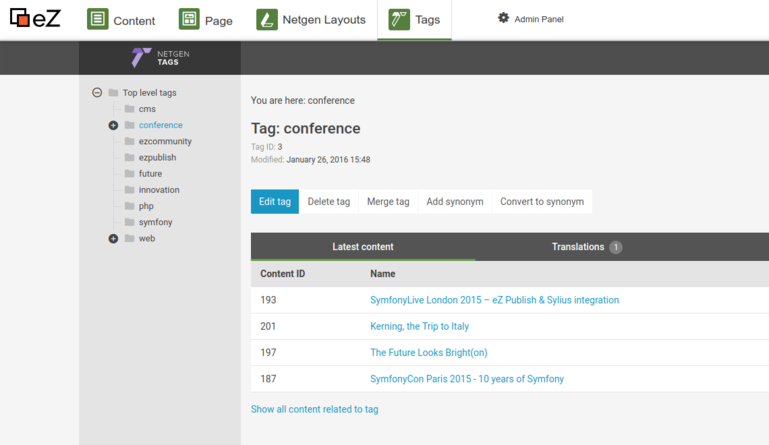769x445 pixels.
Task: Select the symfony tag
Action: point(155,222)
